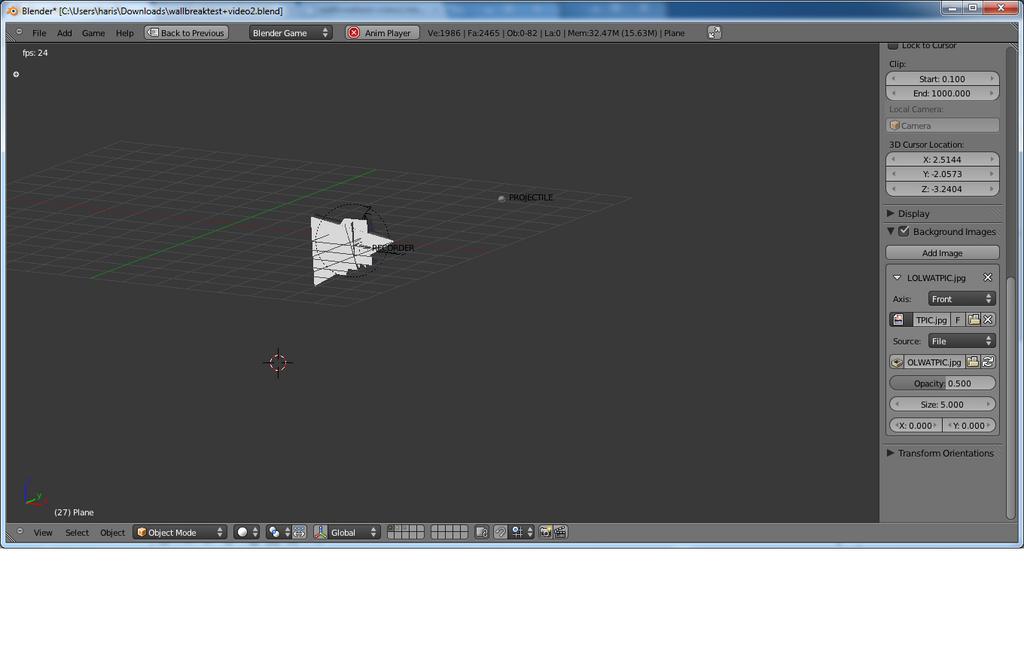Open the Global transform orientation dropdown
Viewport: 1024px width, 654px height.
click(353, 532)
